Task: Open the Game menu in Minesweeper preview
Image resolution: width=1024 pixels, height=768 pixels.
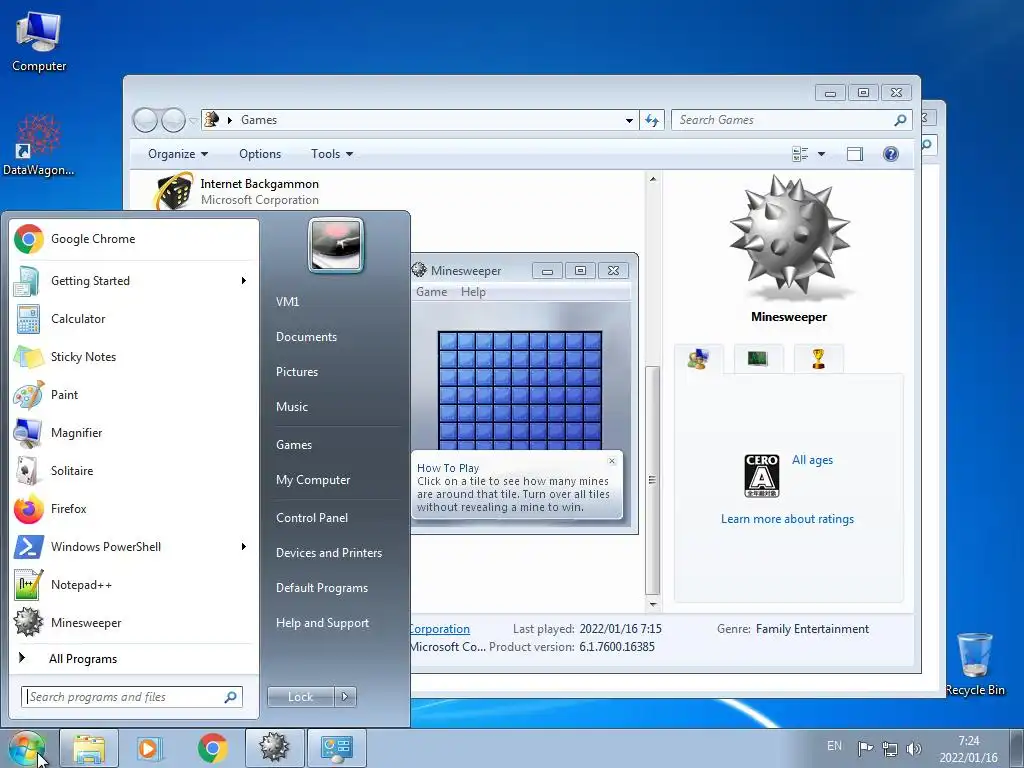Action: click(432, 292)
